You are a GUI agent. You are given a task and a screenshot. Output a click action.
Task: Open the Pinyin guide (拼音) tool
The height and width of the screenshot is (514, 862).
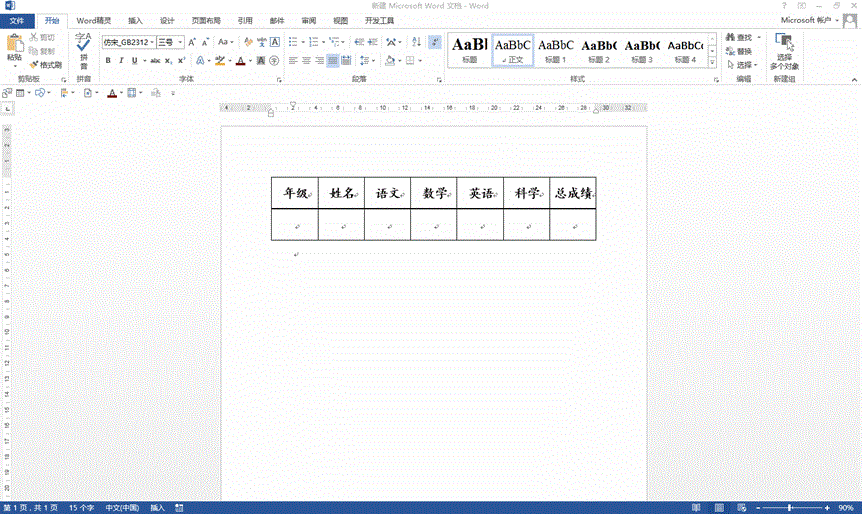coord(83,48)
